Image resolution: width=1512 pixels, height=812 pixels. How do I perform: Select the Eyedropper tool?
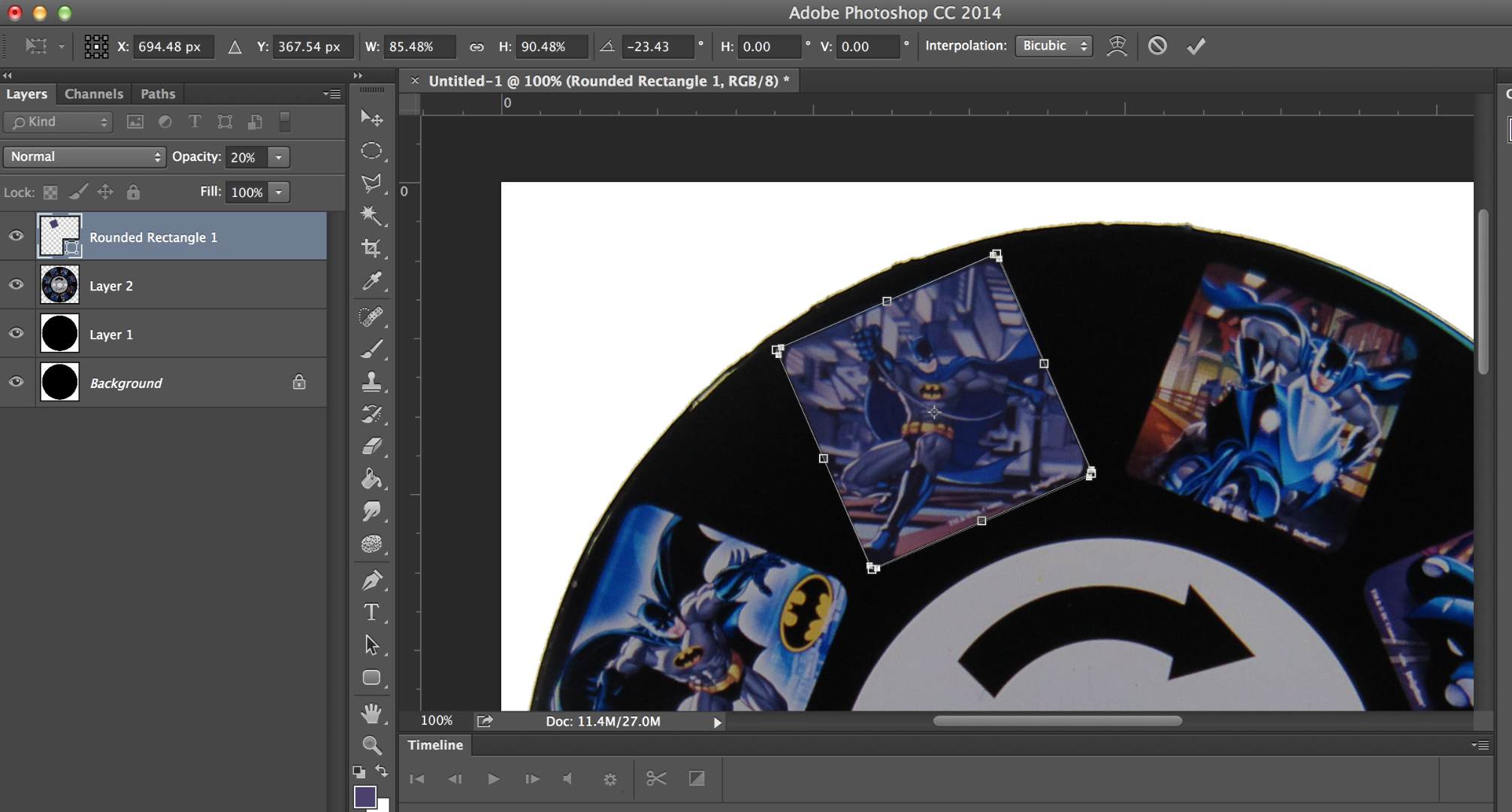[x=370, y=281]
